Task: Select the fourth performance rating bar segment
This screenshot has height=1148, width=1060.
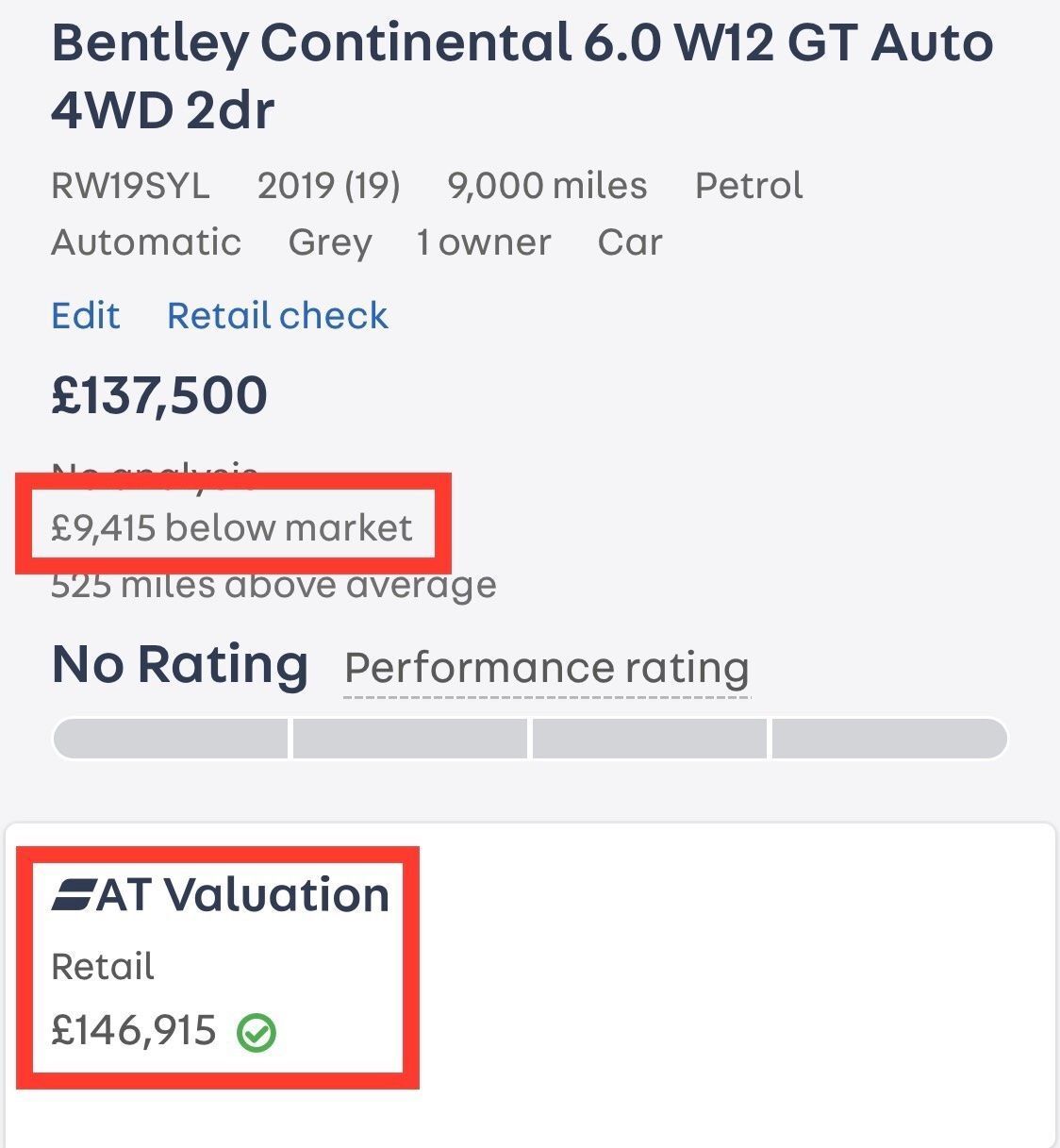Action: (890, 739)
